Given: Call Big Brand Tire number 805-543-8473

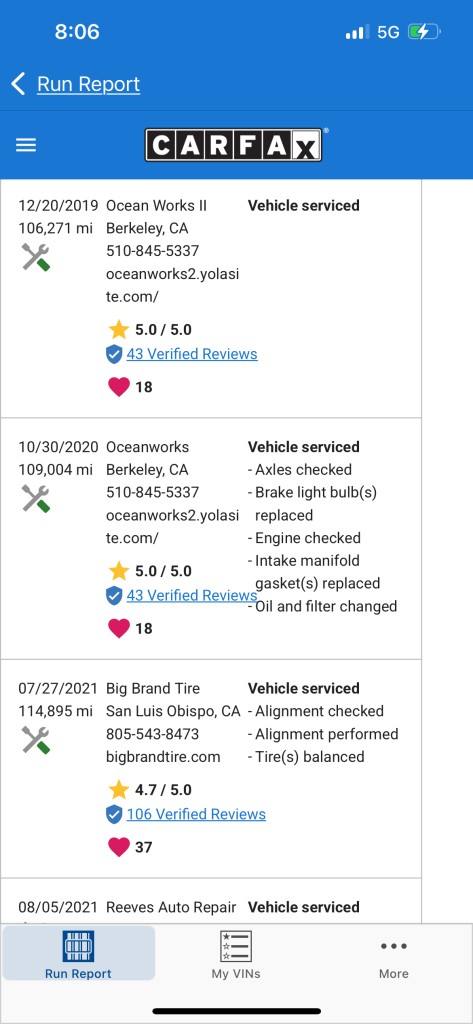Looking at the screenshot, I should click(x=153, y=734).
